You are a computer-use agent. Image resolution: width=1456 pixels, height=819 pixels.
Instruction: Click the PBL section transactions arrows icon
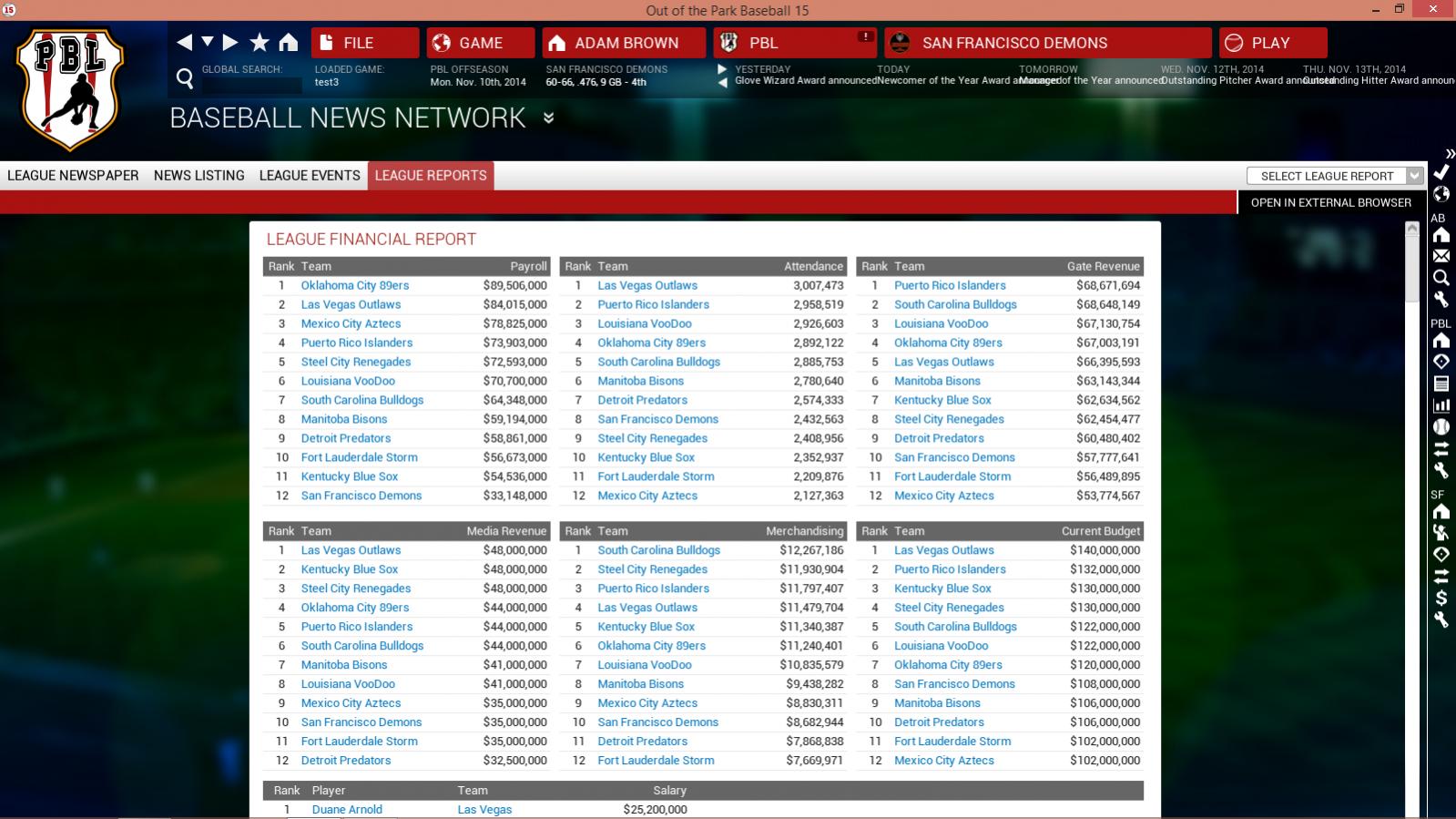pyautogui.click(x=1441, y=448)
